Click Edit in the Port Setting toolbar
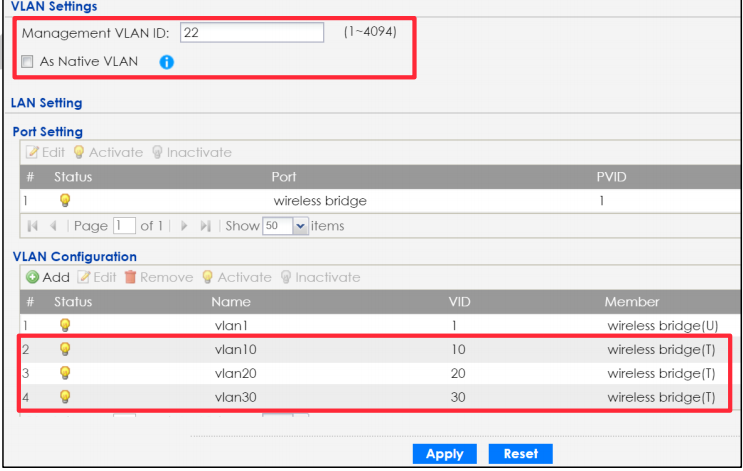The image size is (743, 471). pos(46,153)
